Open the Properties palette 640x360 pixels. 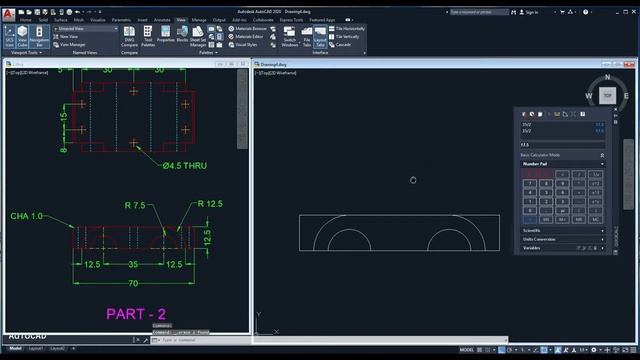[x=165, y=34]
